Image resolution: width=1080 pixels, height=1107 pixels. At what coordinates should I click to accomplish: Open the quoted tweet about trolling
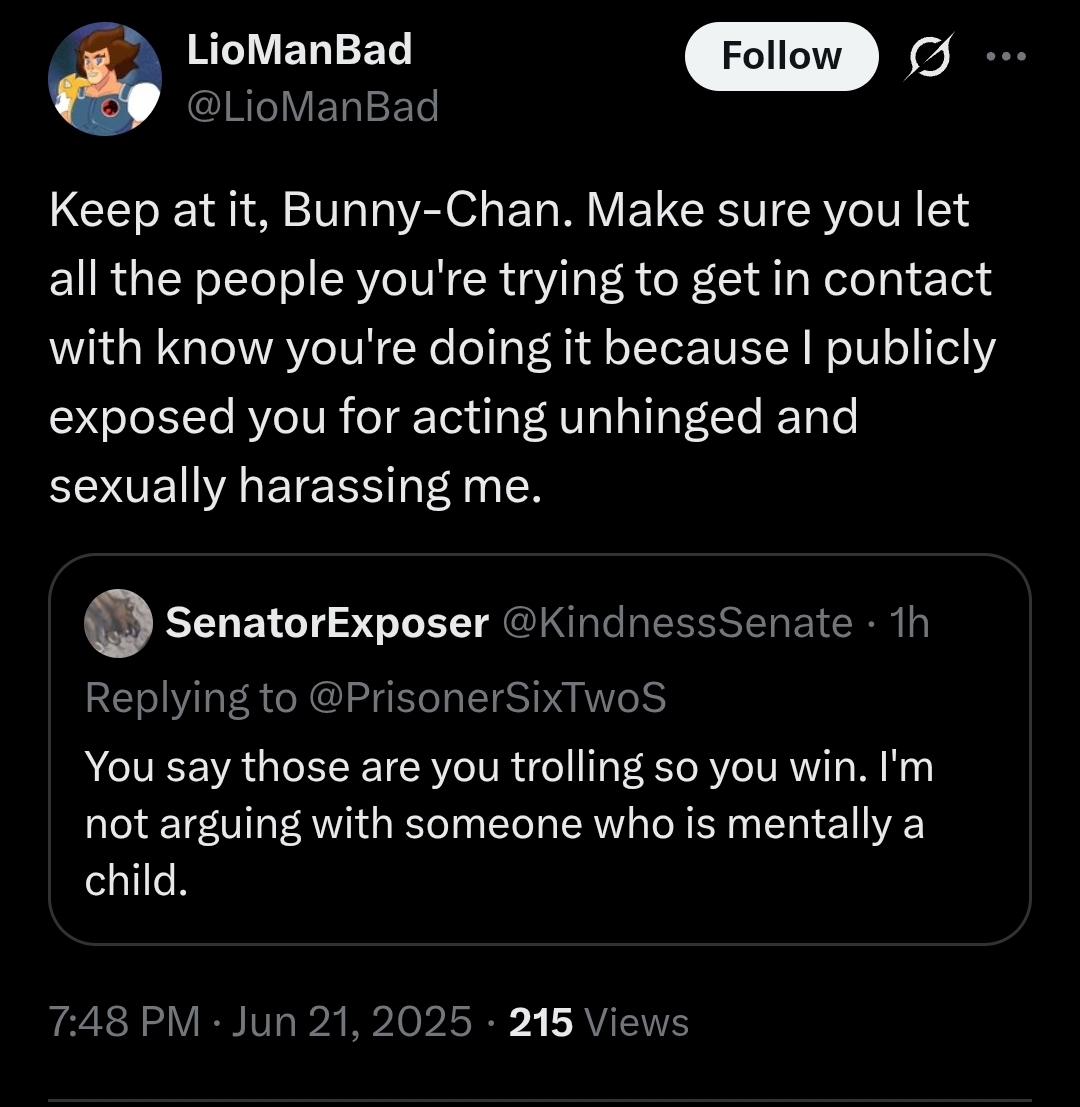(539, 749)
